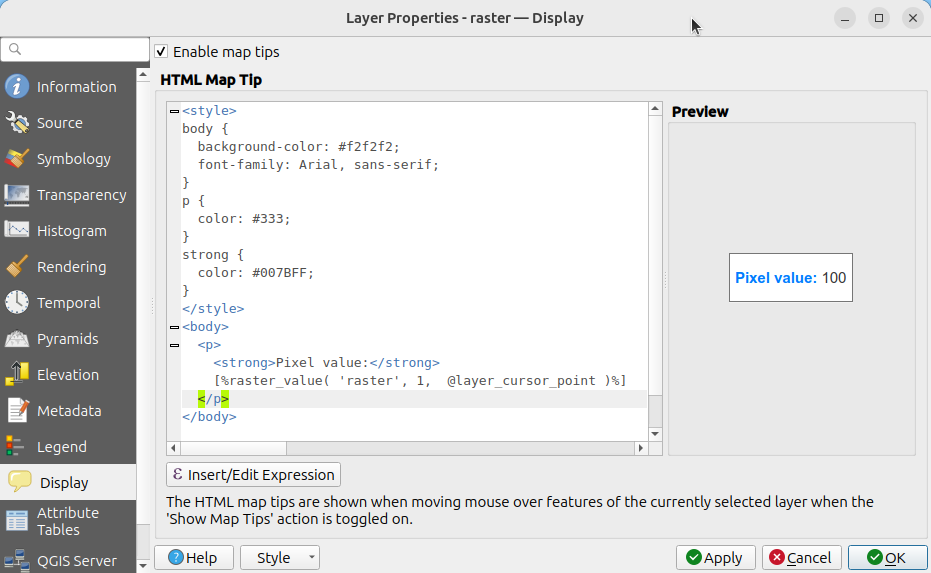This screenshot has width=931, height=573.
Task: Open the Pyramids section icon
Action: point(17,339)
